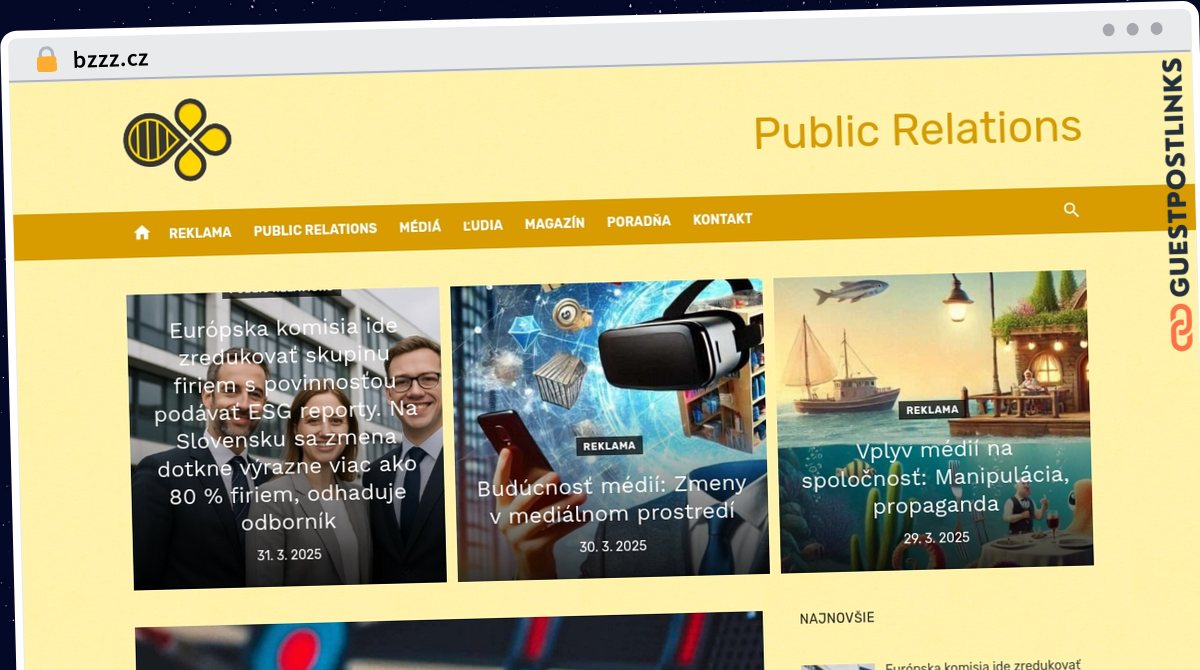This screenshot has height=670, width=1200.
Task: Open the article 'Vplyv médií na spoločnosť'
Action: pyautogui.click(x=936, y=477)
